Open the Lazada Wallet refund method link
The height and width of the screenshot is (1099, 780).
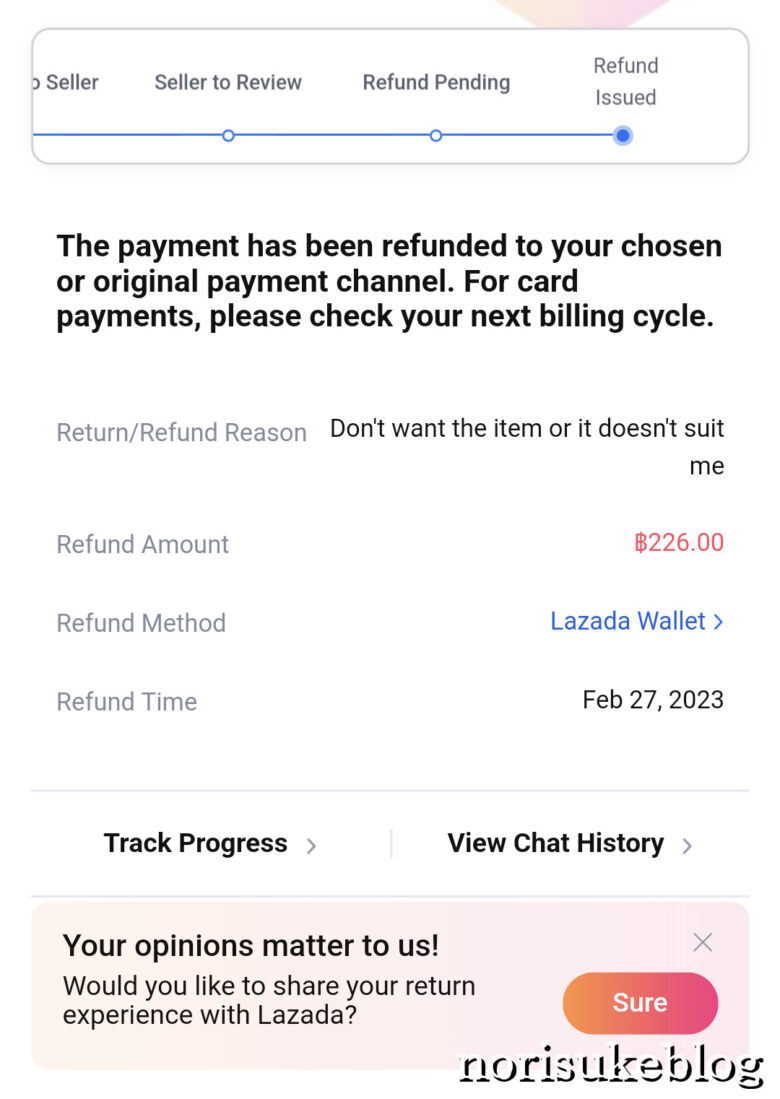click(628, 621)
